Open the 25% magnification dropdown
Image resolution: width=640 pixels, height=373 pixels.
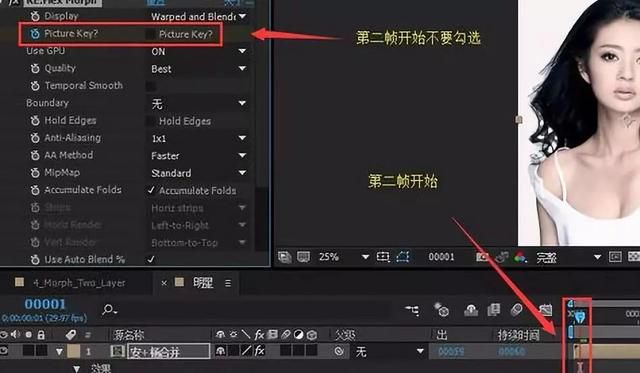coord(365,257)
